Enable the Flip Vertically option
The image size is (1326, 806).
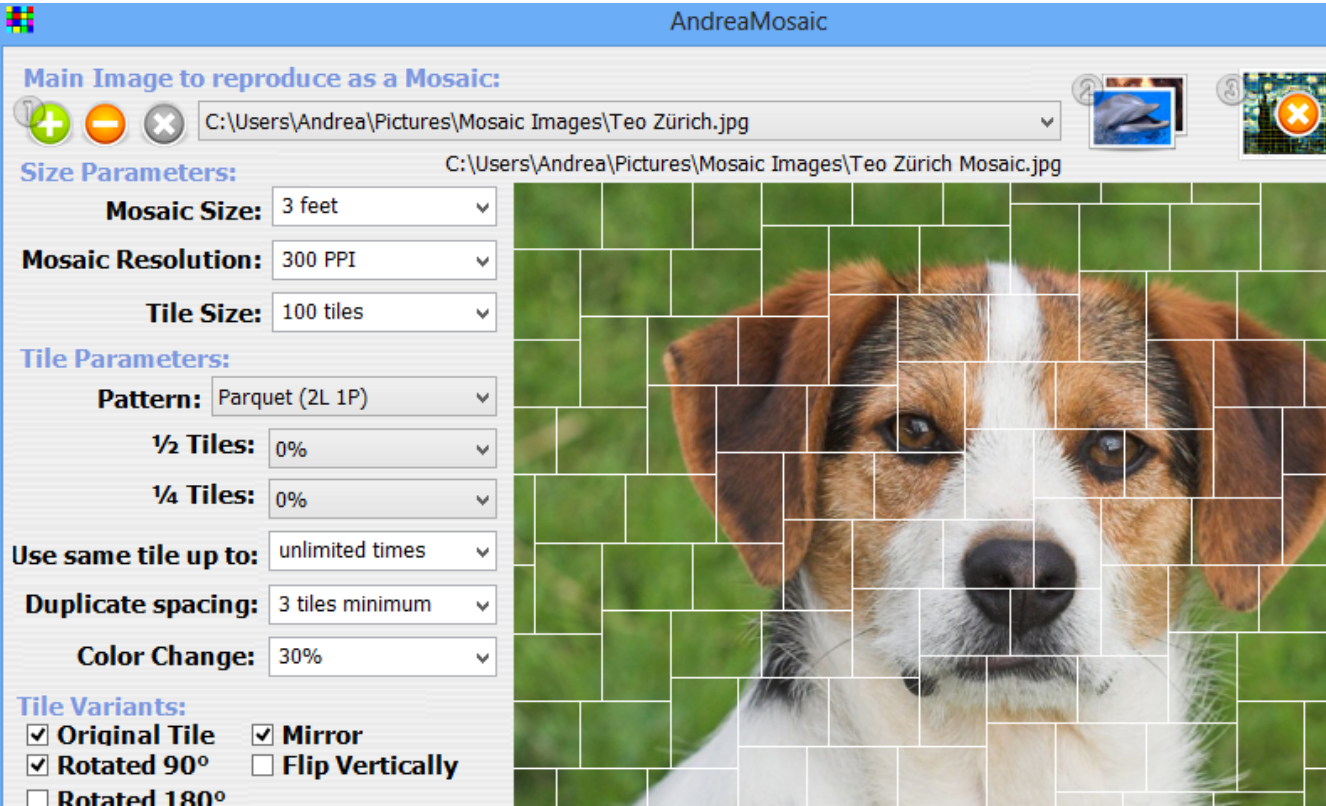[262, 766]
